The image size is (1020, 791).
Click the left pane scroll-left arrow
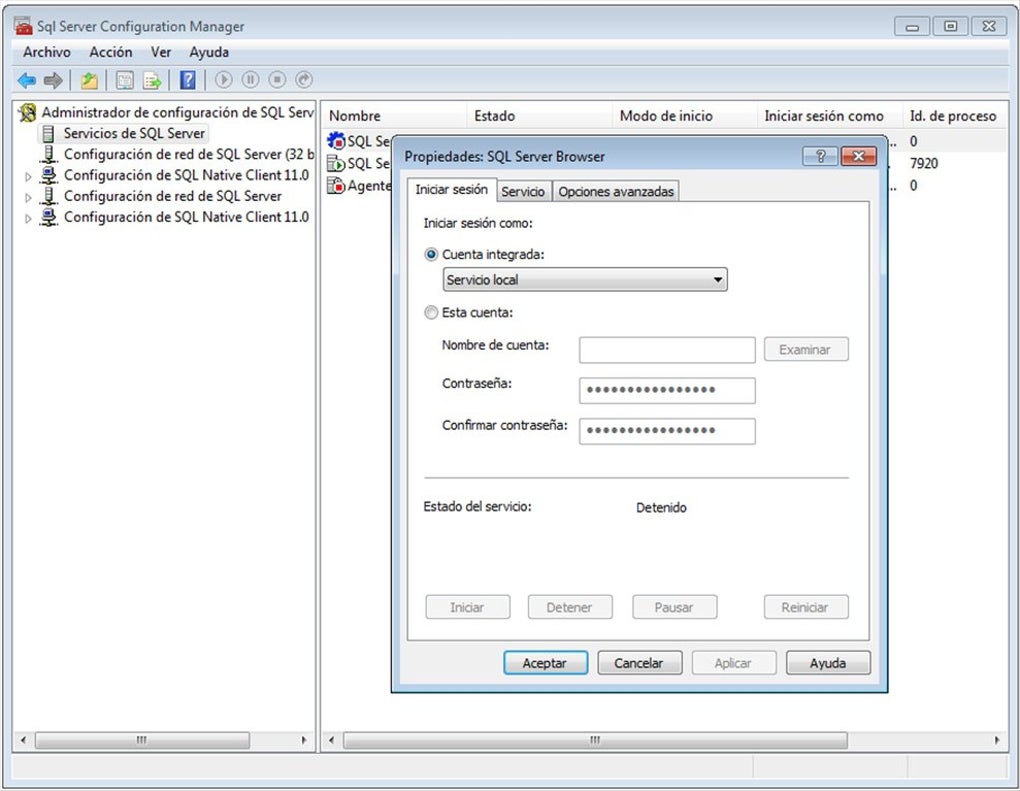(23, 740)
